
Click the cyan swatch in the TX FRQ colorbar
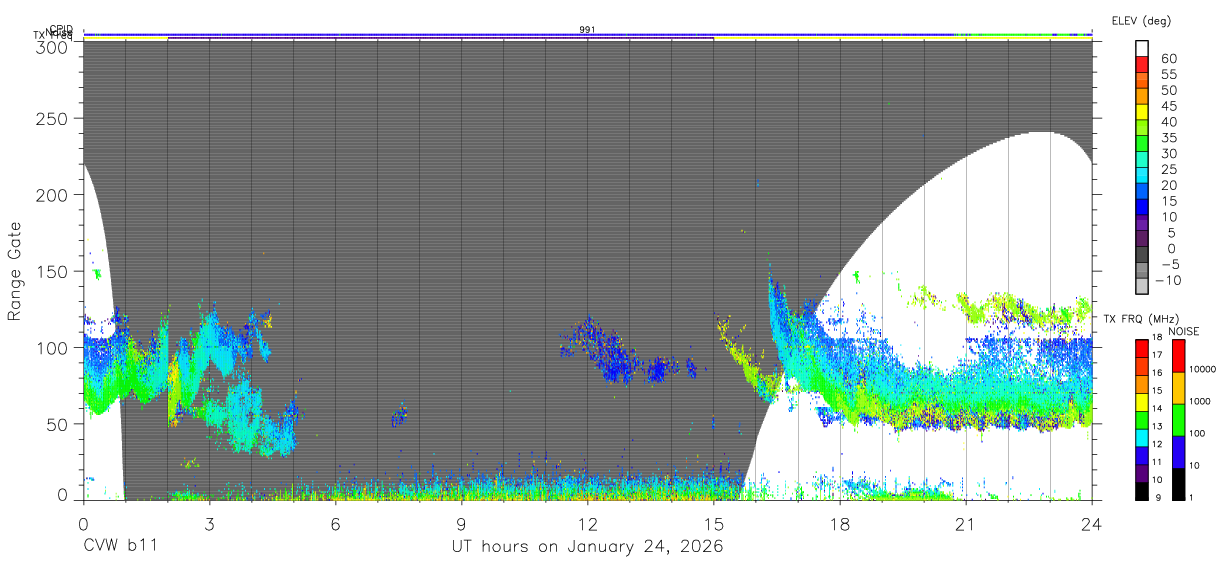tap(1141, 436)
